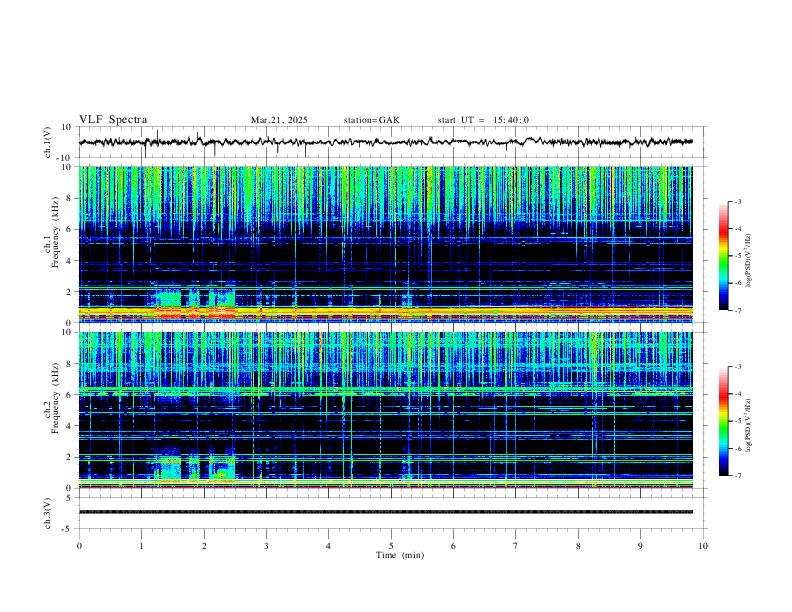Screen dimensions: 792x612
Task: Click the 'VLF Spectra' title text
Action: click(113, 120)
